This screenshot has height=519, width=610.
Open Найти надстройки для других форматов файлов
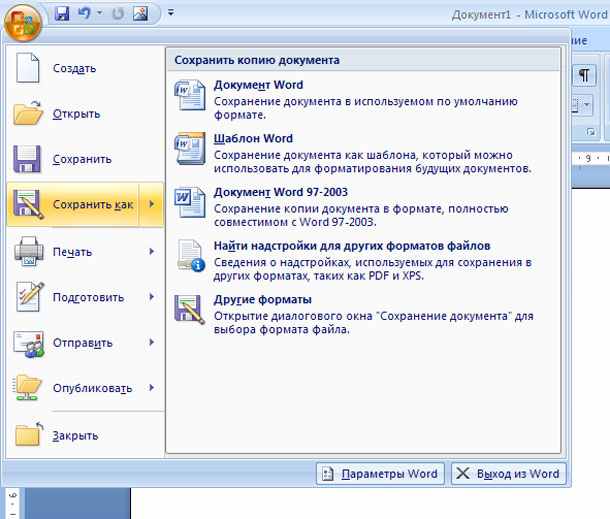pyautogui.click(x=363, y=261)
